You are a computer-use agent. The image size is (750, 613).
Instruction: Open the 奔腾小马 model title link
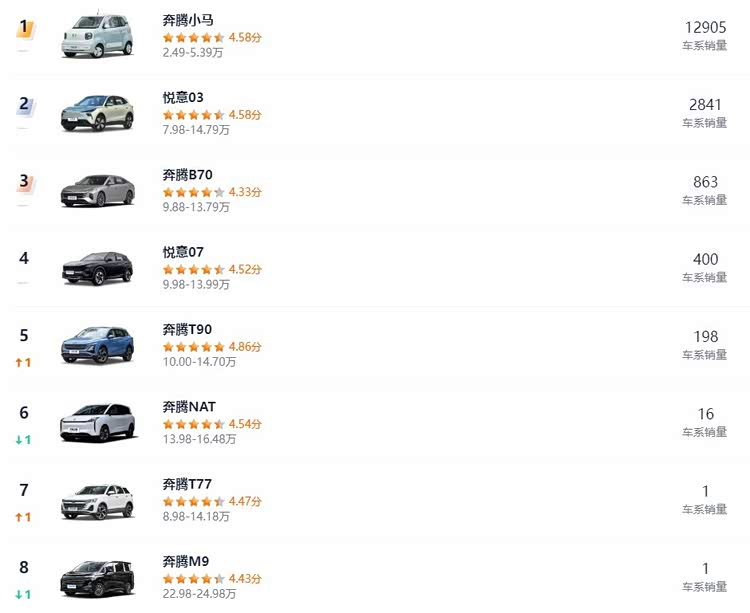click(x=188, y=20)
